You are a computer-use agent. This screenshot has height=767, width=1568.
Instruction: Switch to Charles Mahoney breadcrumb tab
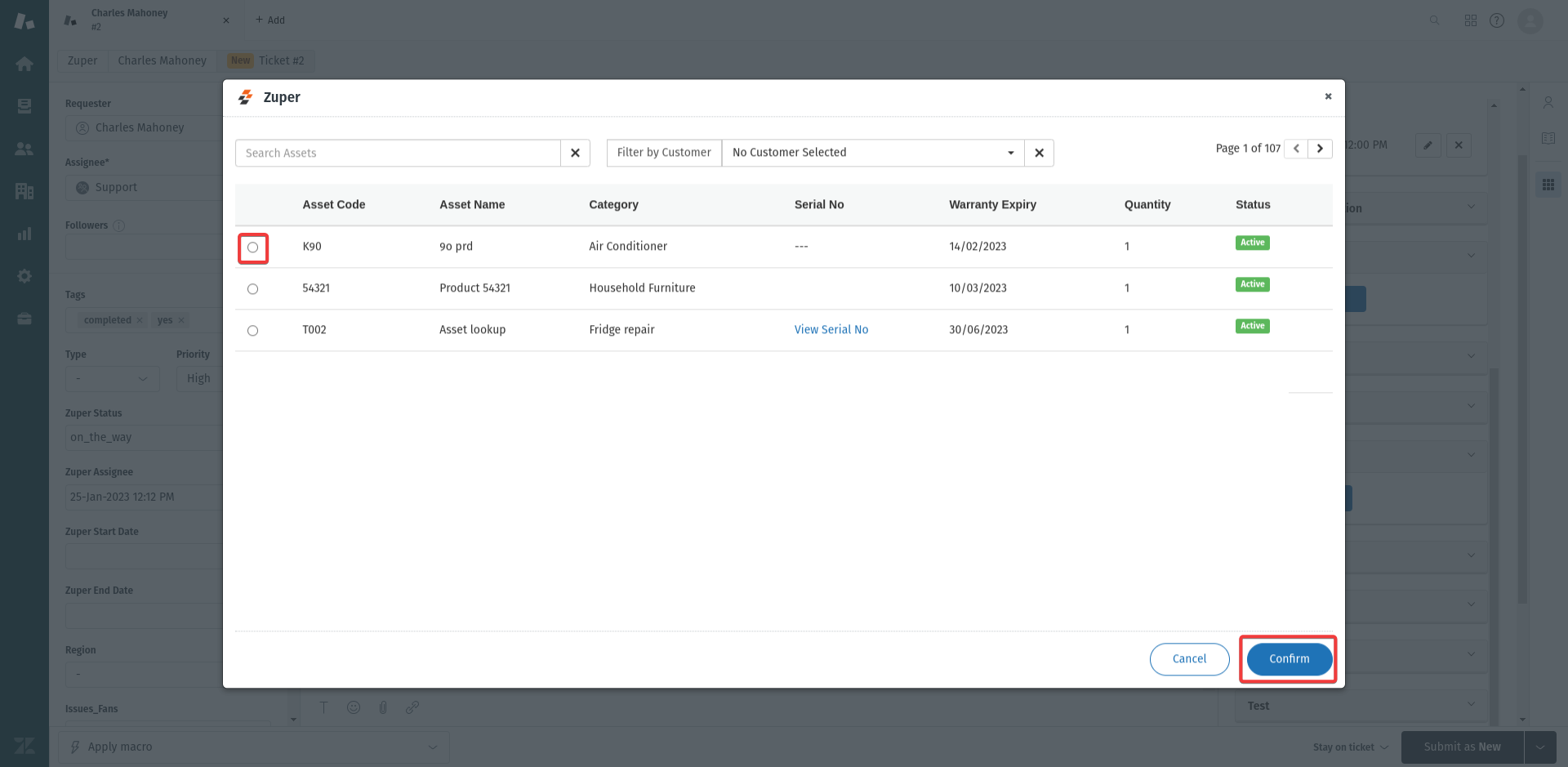coord(162,60)
